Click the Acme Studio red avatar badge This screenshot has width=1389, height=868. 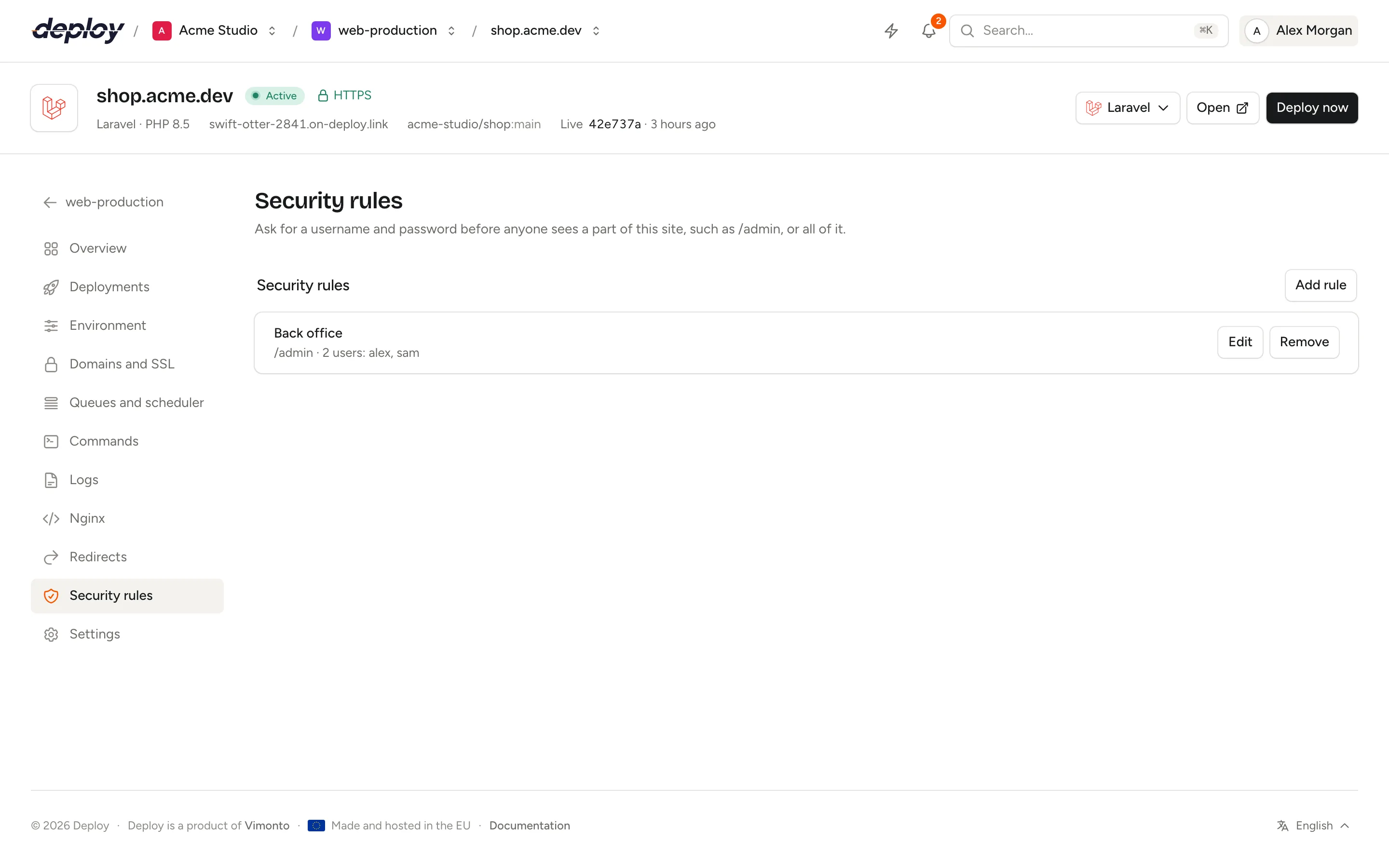click(162, 30)
